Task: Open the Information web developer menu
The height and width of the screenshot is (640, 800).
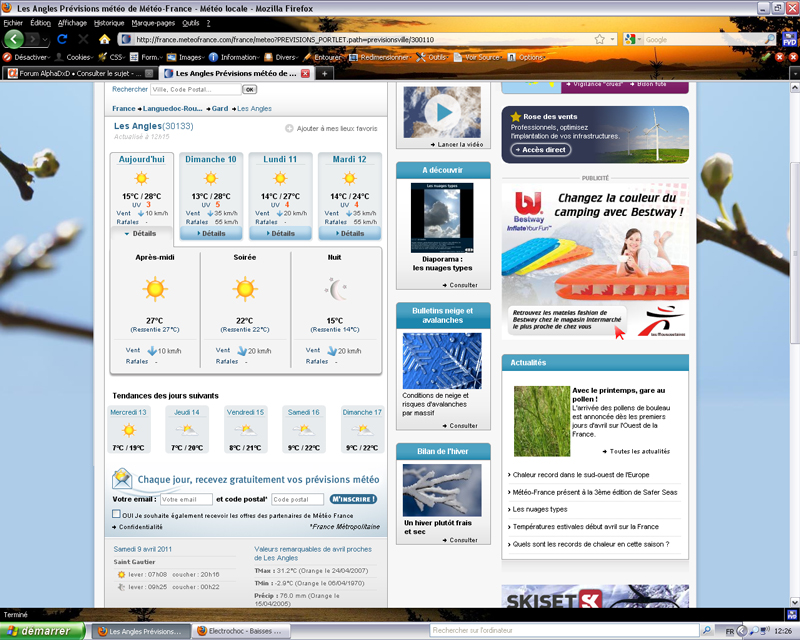Action: tap(235, 57)
